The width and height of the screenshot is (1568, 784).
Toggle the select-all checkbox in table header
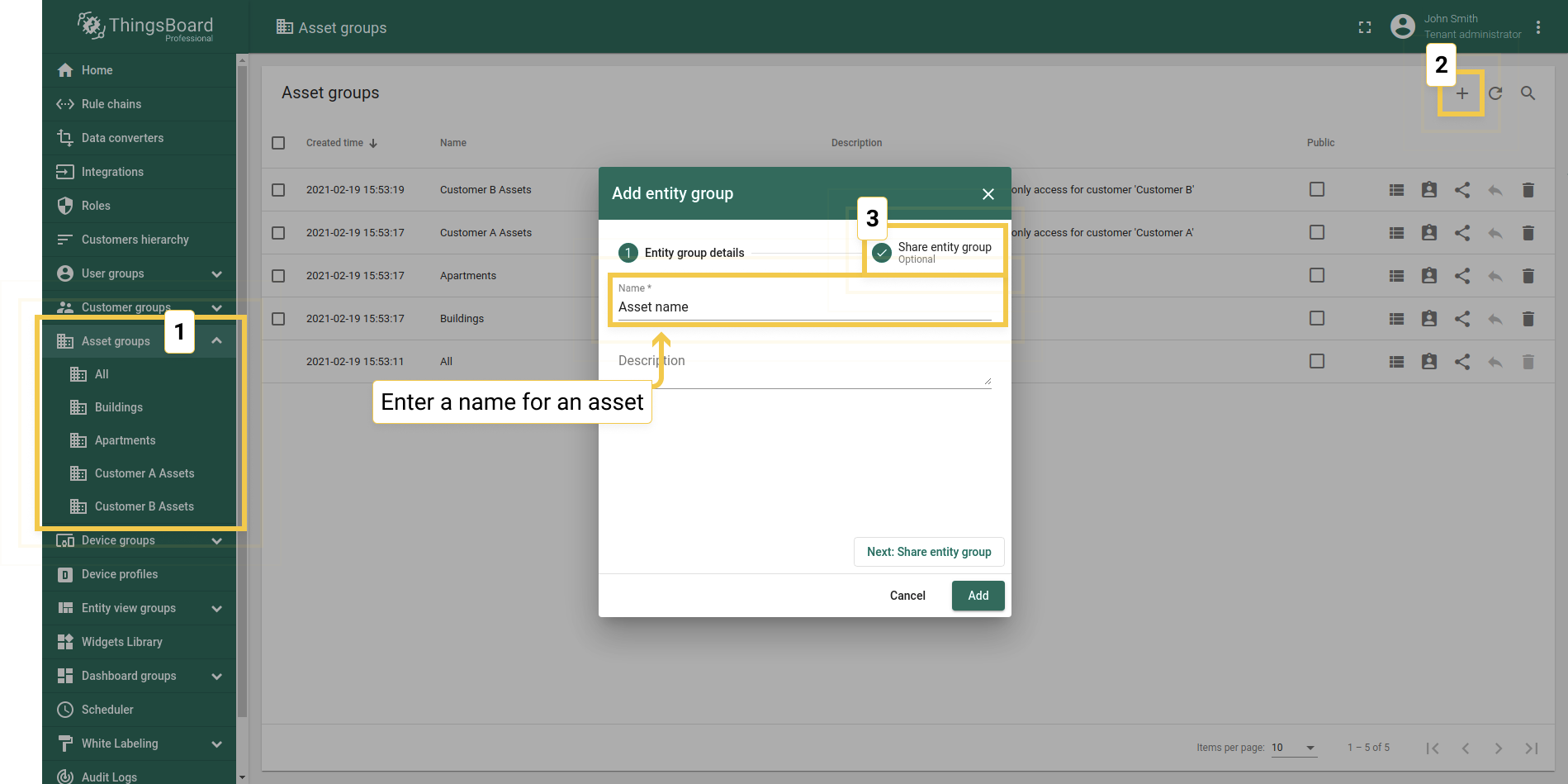[x=278, y=143]
